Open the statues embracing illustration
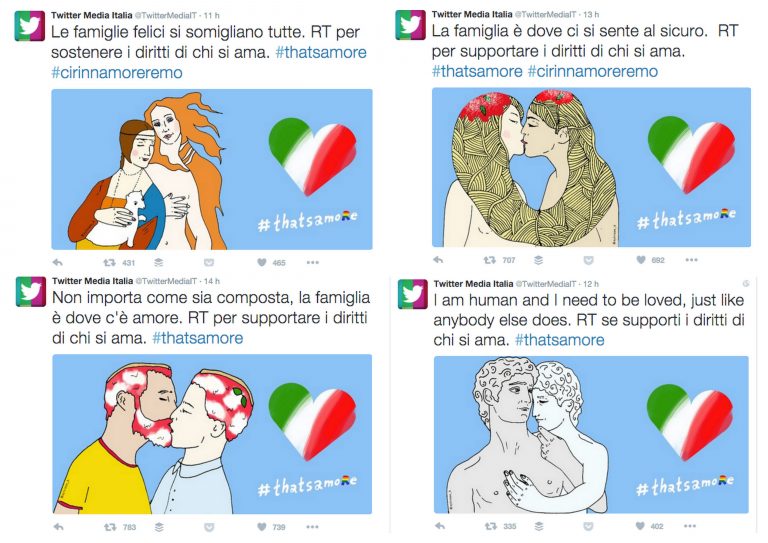The width and height of the screenshot is (768, 543). tap(591, 434)
